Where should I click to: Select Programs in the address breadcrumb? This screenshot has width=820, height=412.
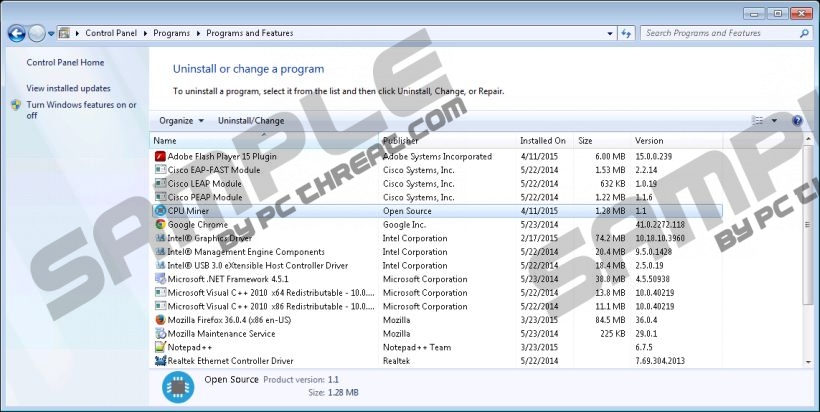click(x=172, y=33)
